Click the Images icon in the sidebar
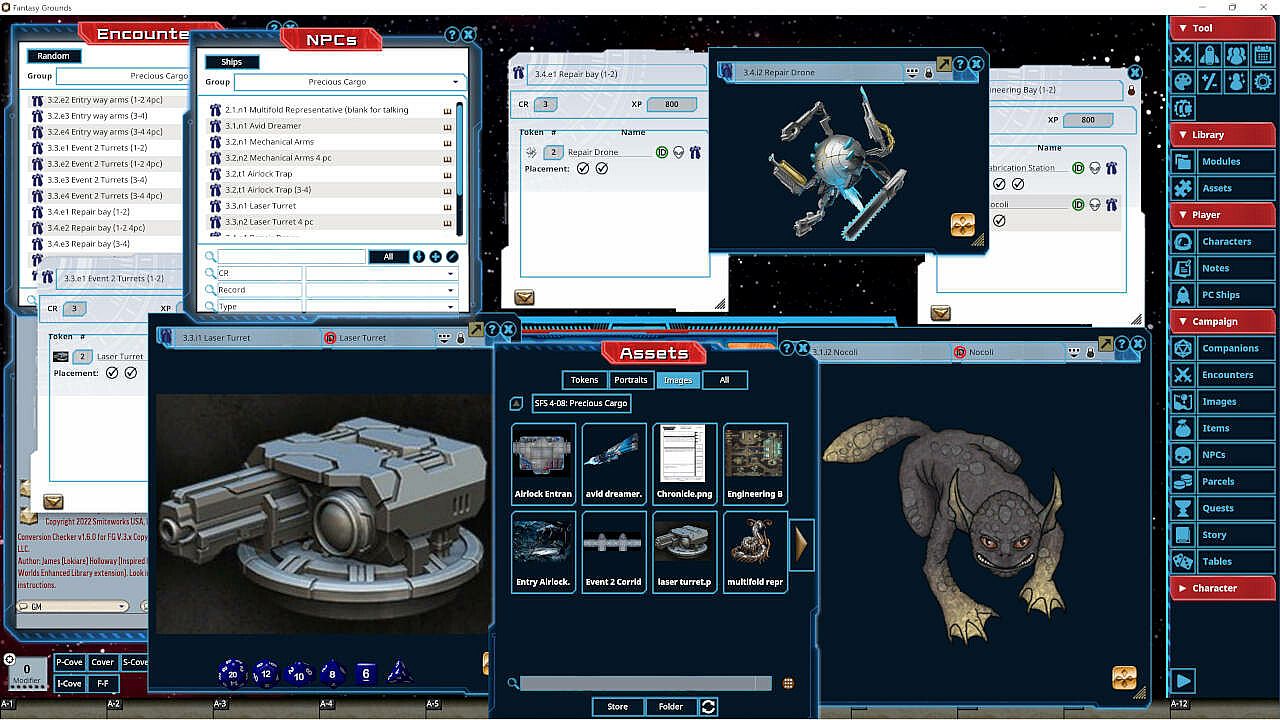This screenshot has height=720, width=1280. pyautogui.click(x=1183, y=401)
